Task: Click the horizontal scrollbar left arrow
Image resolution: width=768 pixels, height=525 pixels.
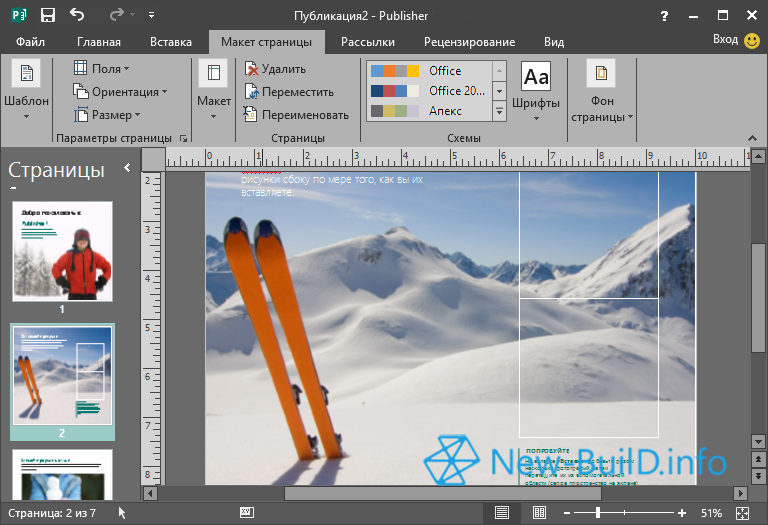Action: click(x=150, y=493)
